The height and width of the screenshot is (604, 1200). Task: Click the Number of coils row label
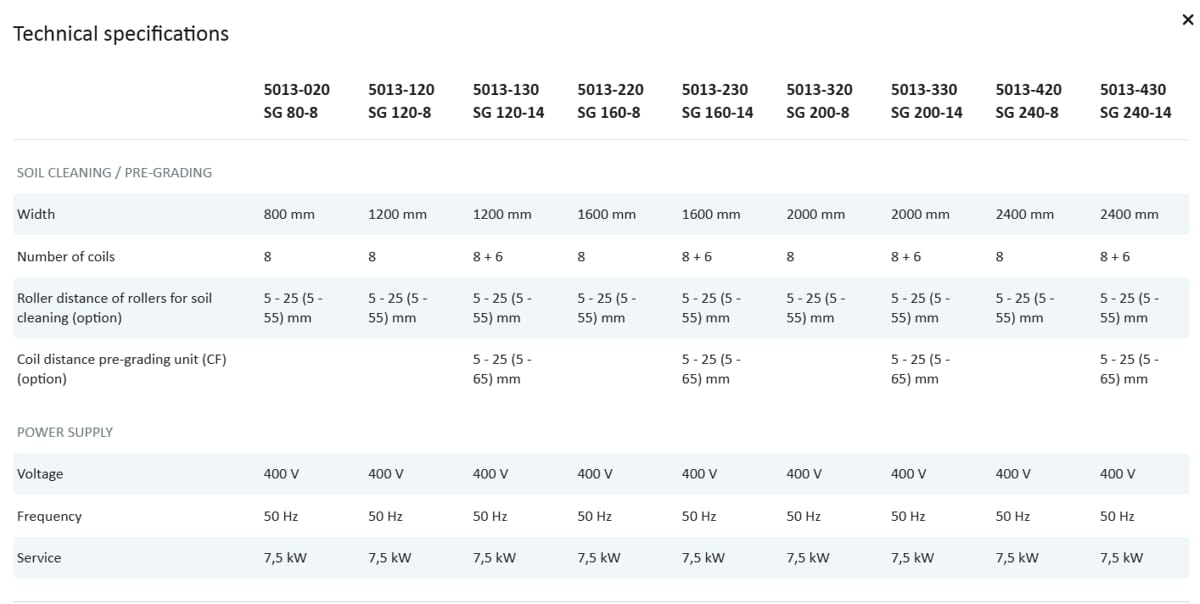(66, 257)
